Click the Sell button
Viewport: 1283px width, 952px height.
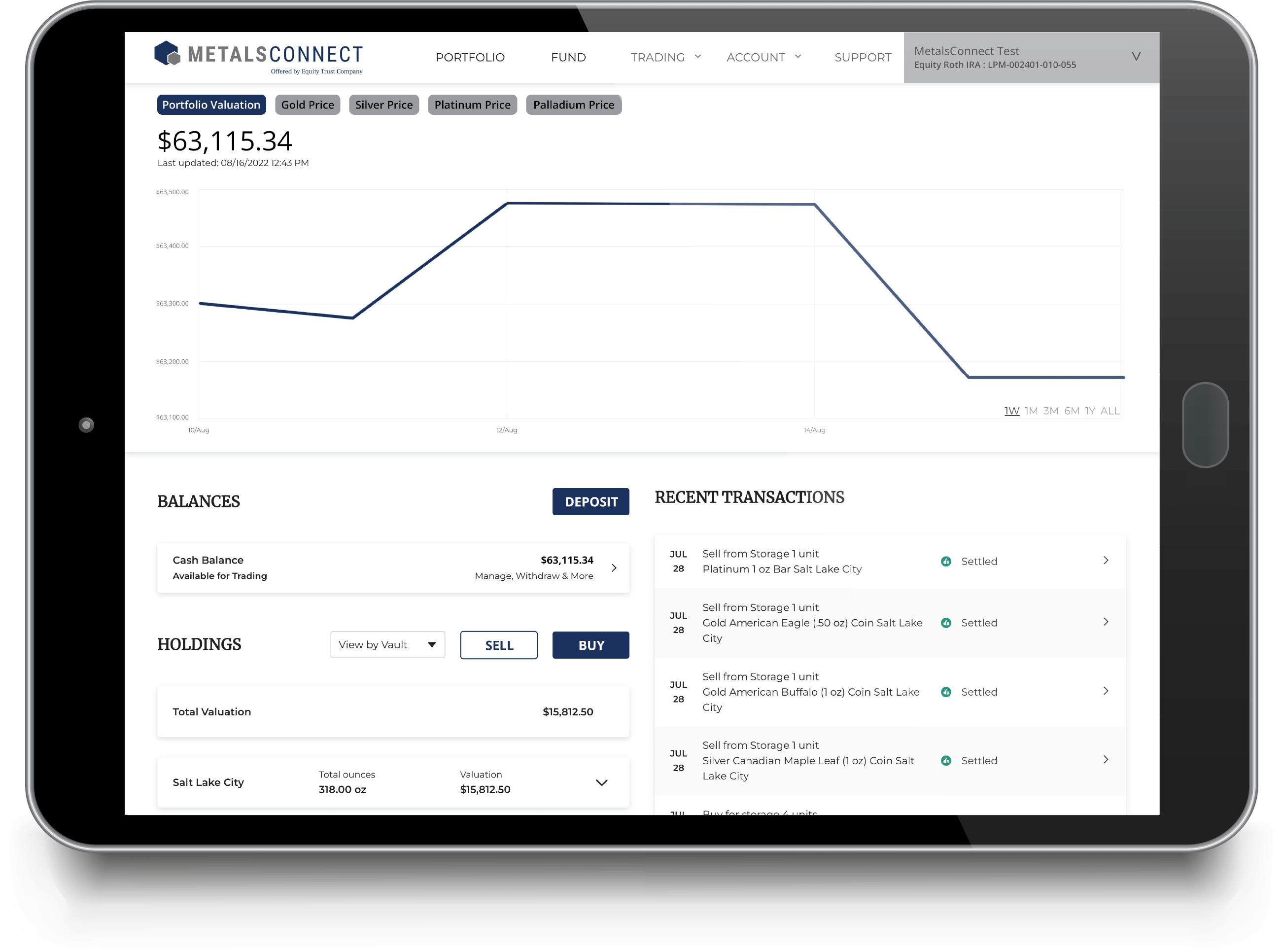pos(499,645)
